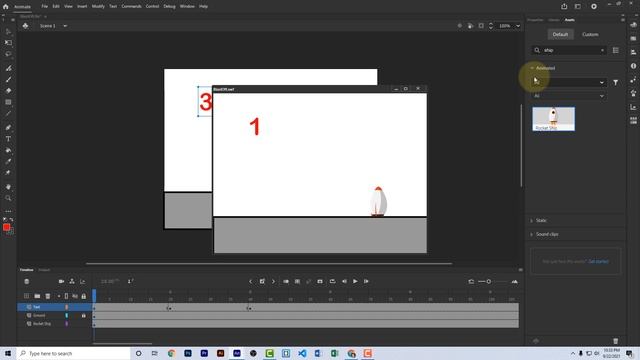640x360 pixels.
Task: Click the rotate stage icon beside zoom
Action: coord(470,26)
